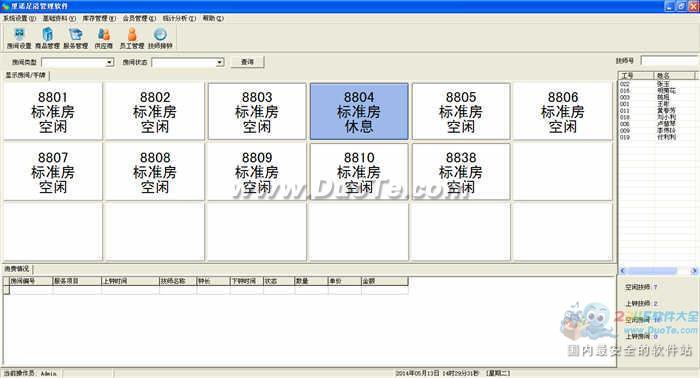
Task: Select room tile 8801 标准房
Action: [53, 111]
